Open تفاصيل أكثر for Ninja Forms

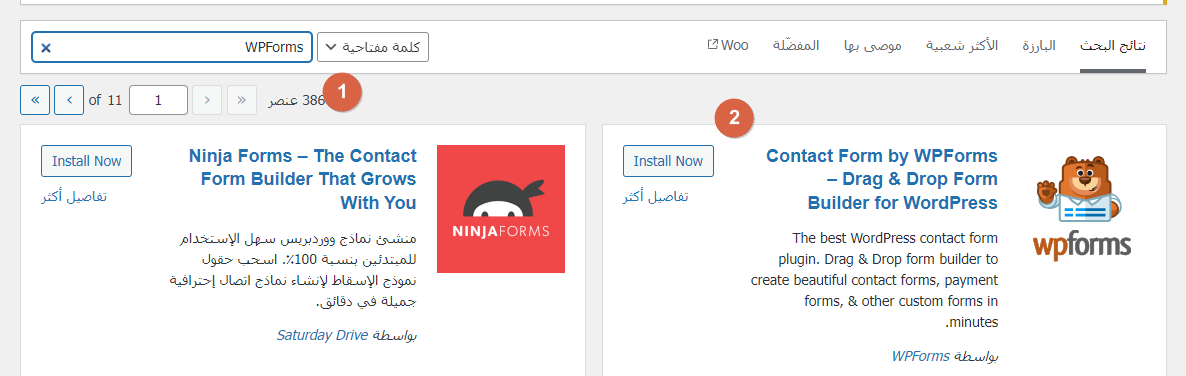tap(74, 197)
